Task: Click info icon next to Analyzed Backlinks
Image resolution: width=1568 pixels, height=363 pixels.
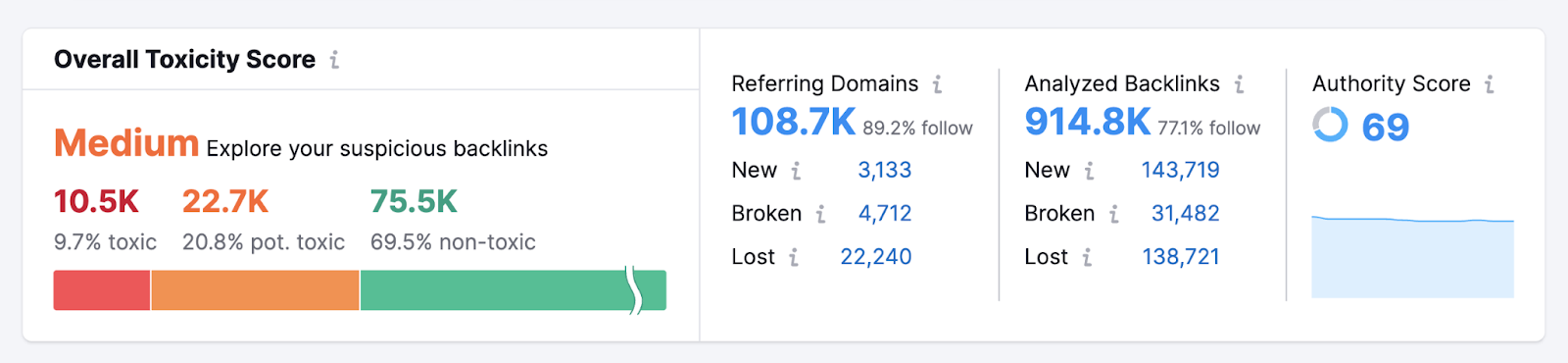Action: tap(1239, 84)
